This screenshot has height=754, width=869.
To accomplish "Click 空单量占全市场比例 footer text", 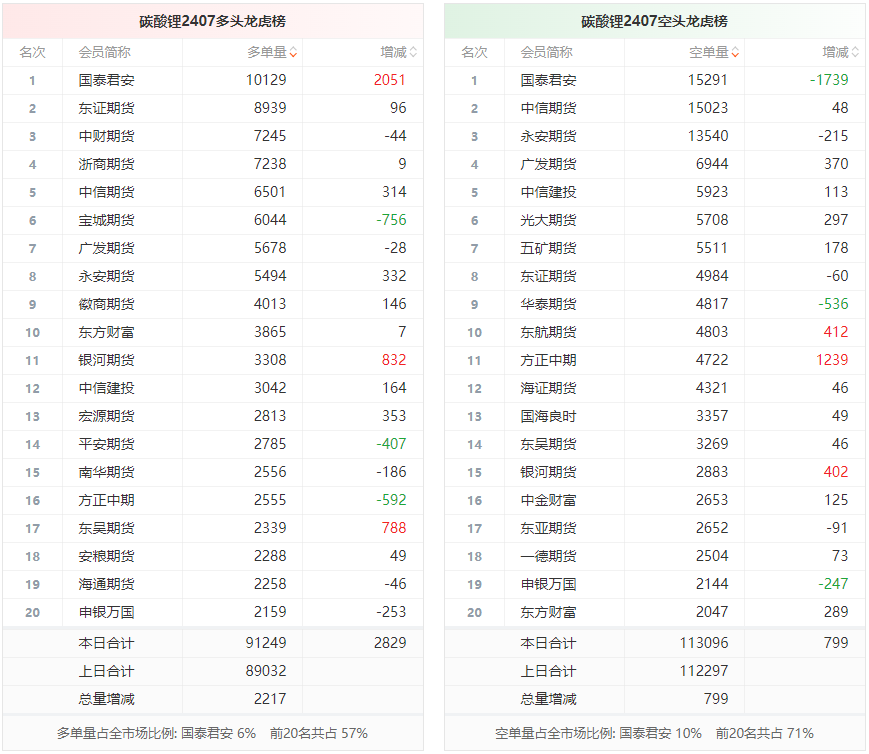I will point(654,733).
